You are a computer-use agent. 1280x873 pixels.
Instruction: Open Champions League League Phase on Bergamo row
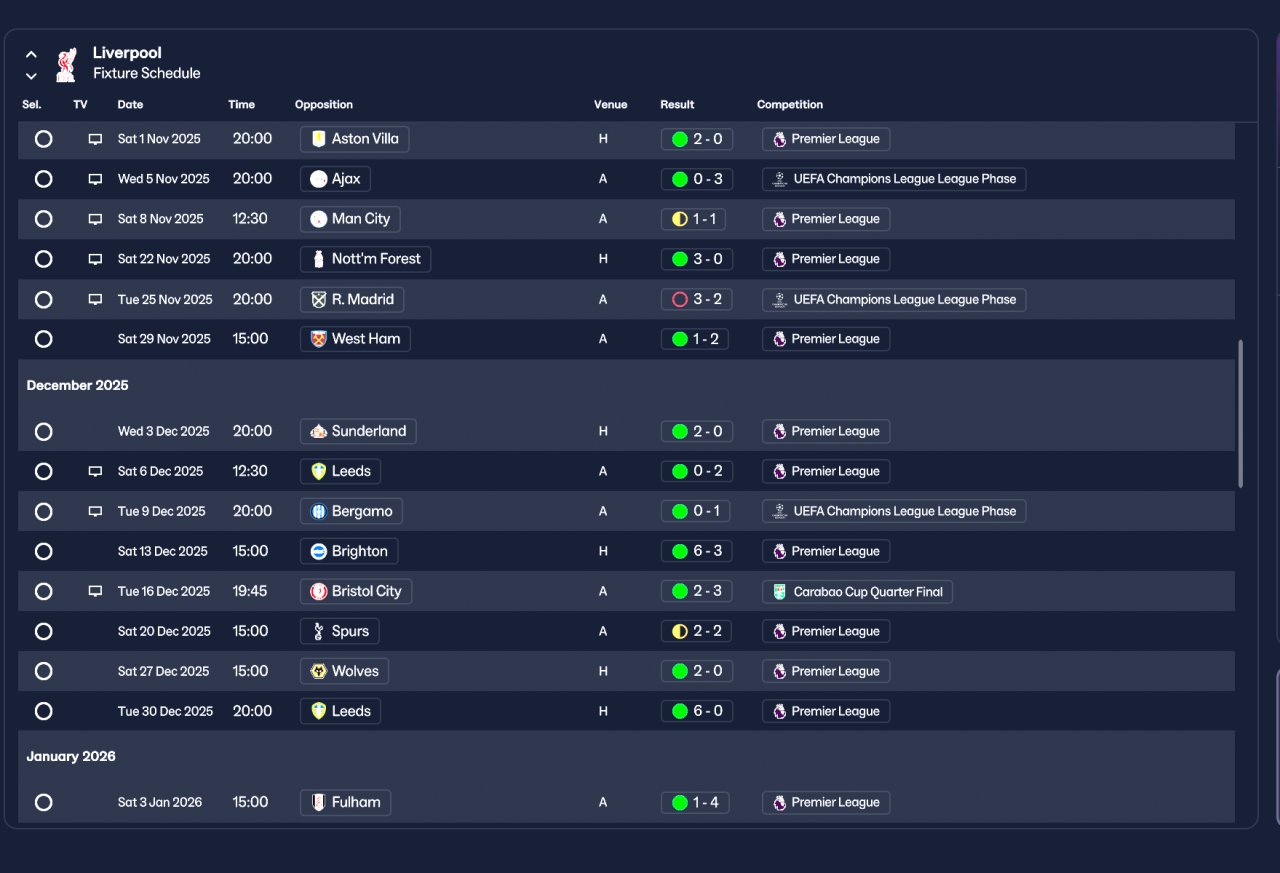894,511
